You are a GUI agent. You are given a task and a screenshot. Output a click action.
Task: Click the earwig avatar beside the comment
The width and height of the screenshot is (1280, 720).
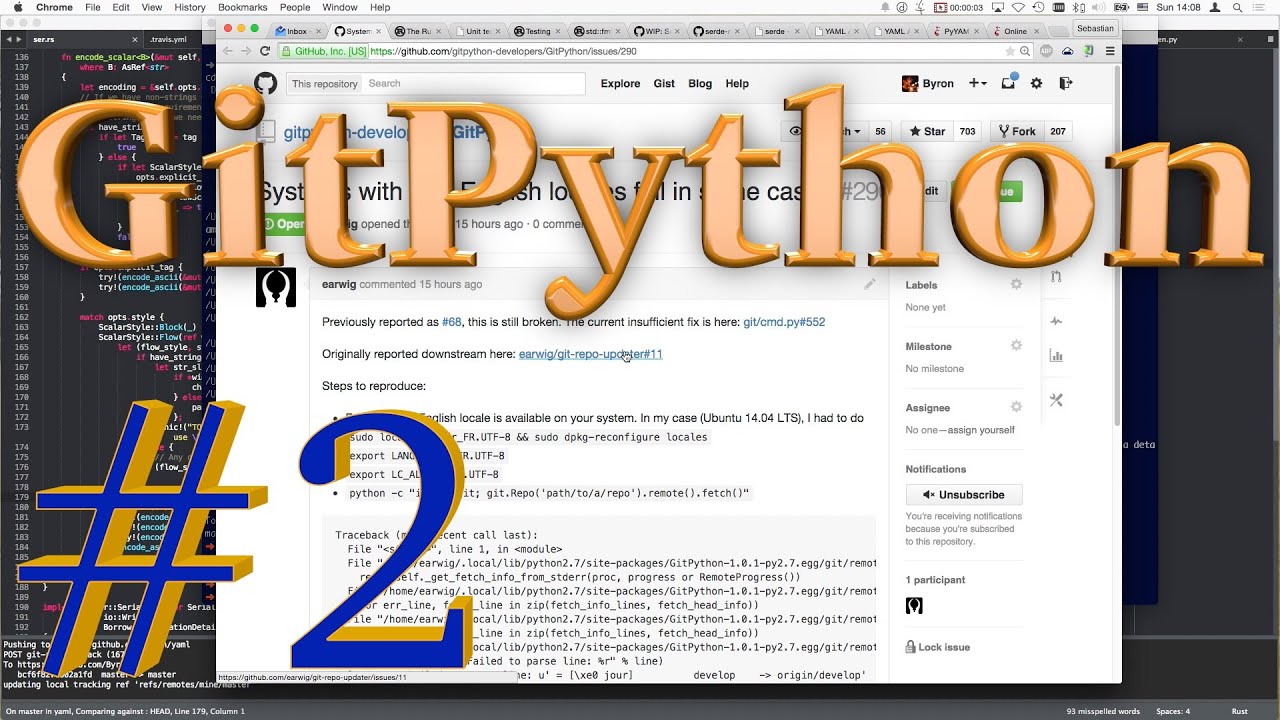276,287
